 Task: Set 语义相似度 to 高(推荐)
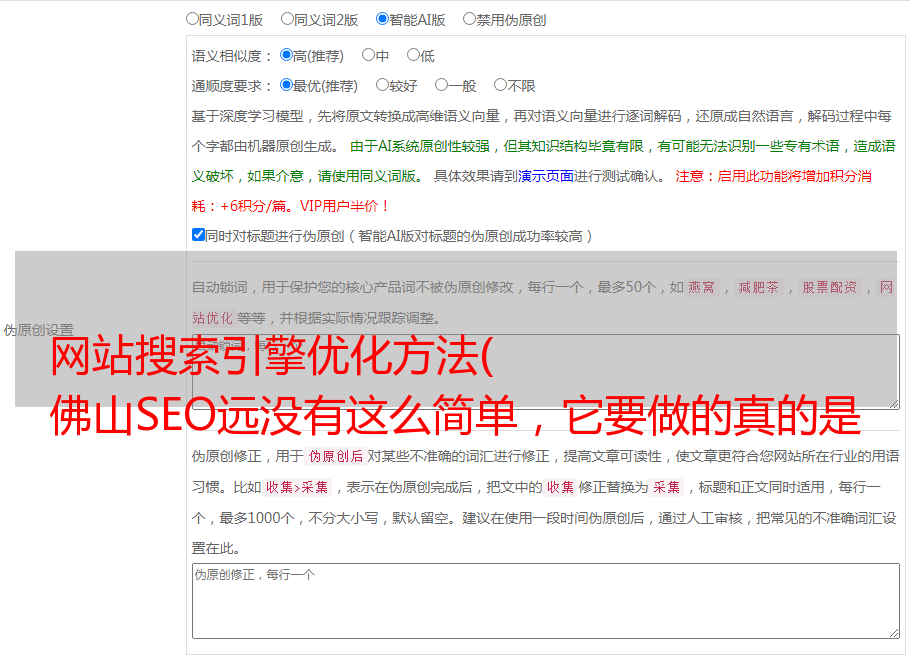pos(286,55)
